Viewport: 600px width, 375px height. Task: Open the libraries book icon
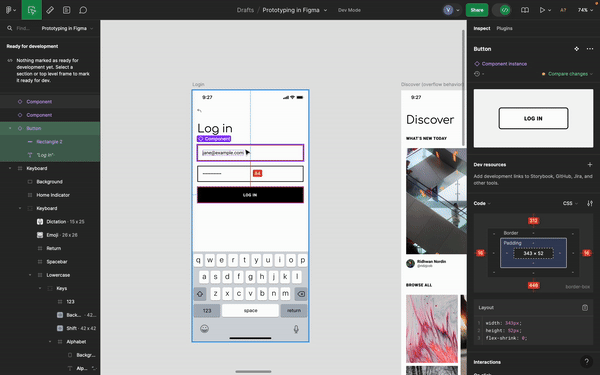(525, 10)
